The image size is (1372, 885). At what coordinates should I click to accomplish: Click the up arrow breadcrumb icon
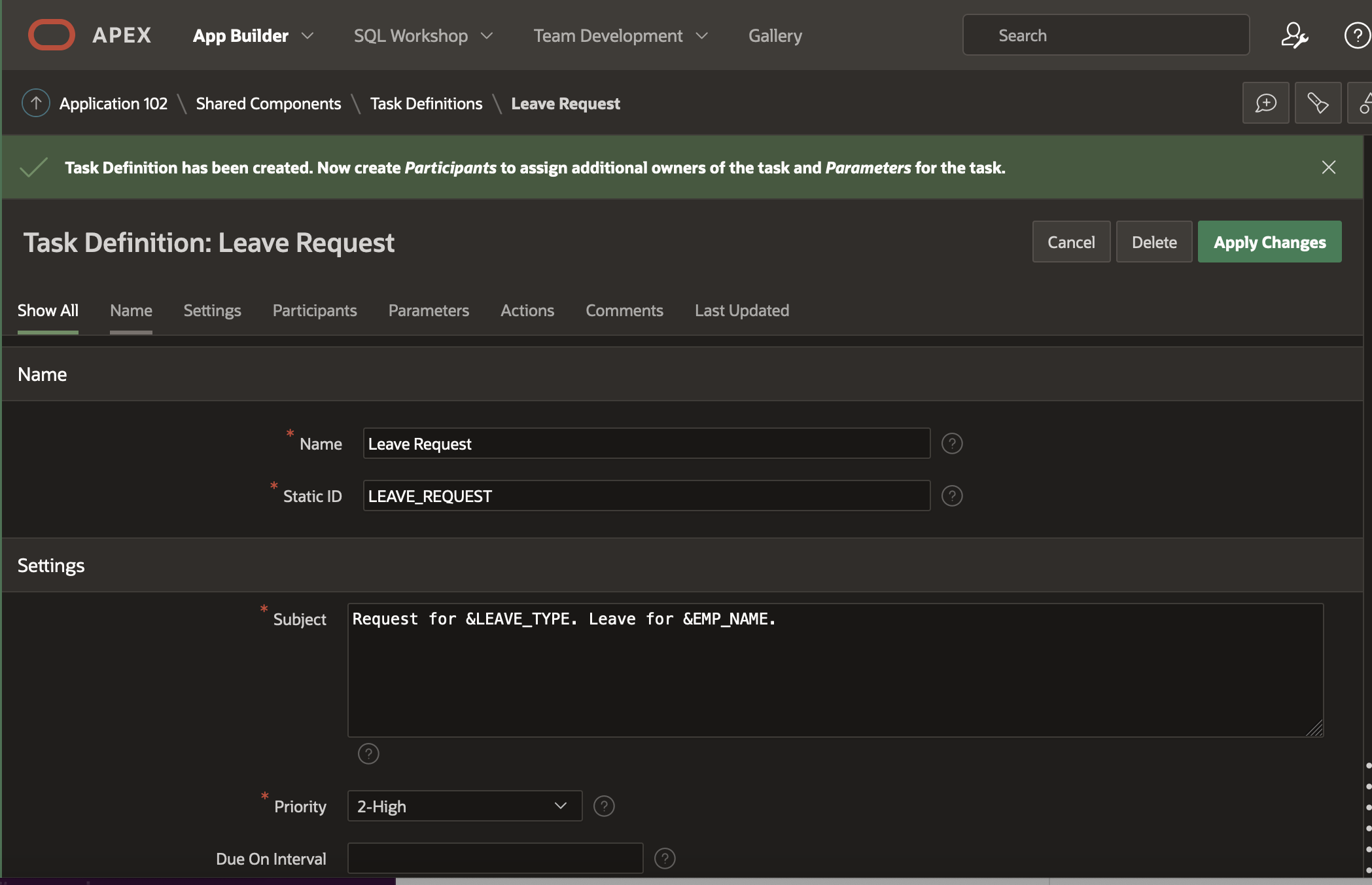tap(36, 103)
